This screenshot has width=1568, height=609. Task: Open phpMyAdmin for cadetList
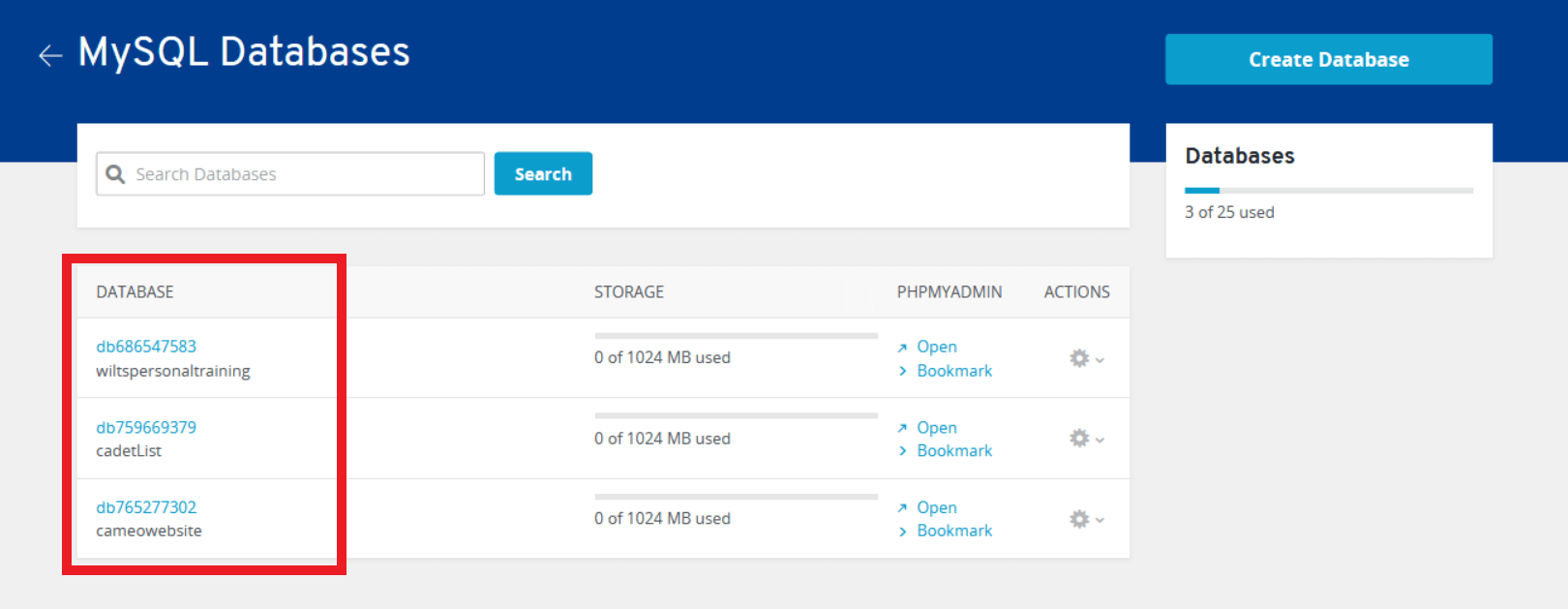point(937,427)
